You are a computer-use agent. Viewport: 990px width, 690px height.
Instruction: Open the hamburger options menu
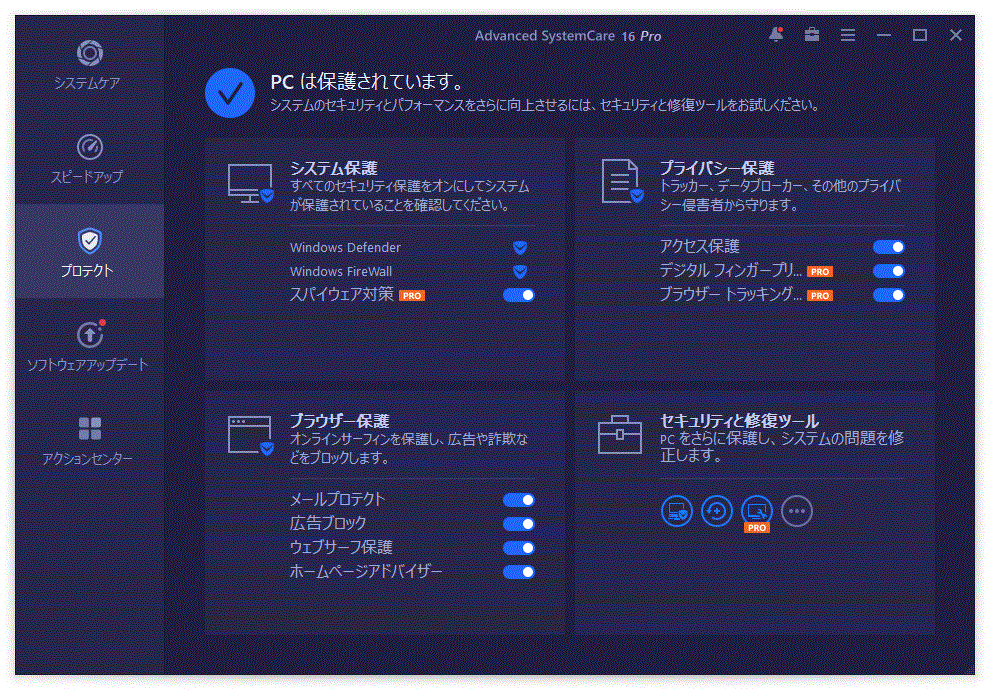click(848, 35)
